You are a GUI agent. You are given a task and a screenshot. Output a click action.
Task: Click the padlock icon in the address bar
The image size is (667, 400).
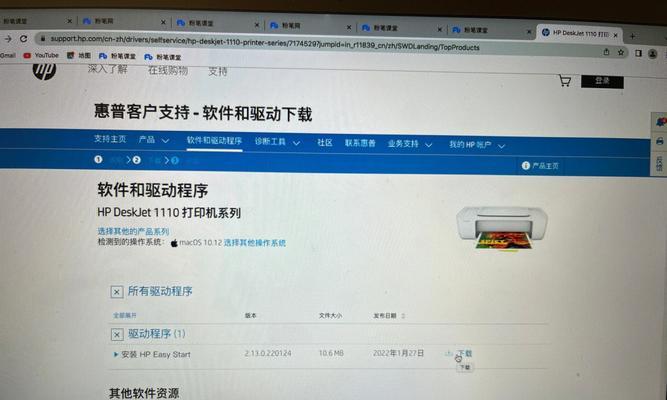pyautogui.click(x=43, y=39)
